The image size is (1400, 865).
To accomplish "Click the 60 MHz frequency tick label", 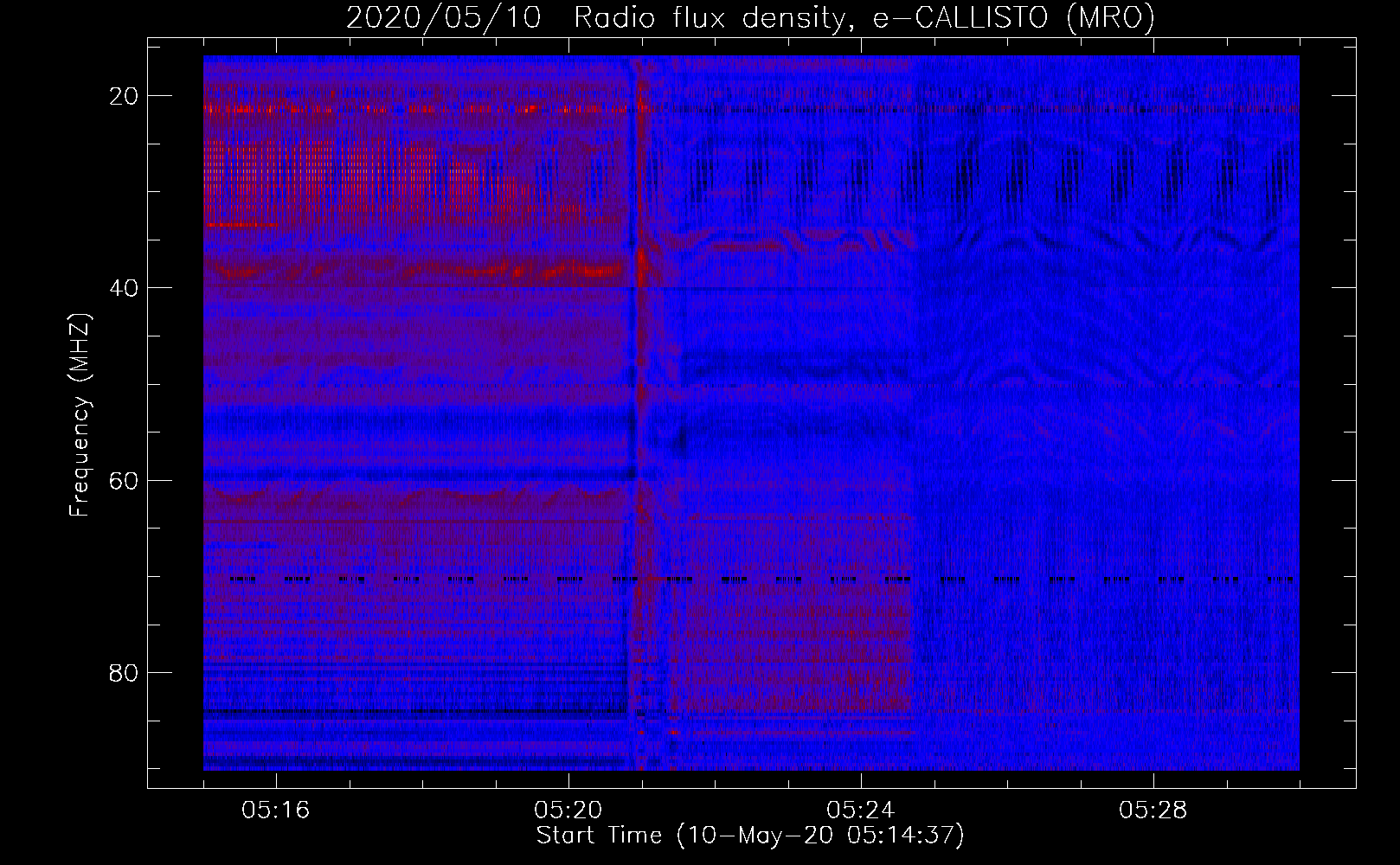I will (125, 480).
